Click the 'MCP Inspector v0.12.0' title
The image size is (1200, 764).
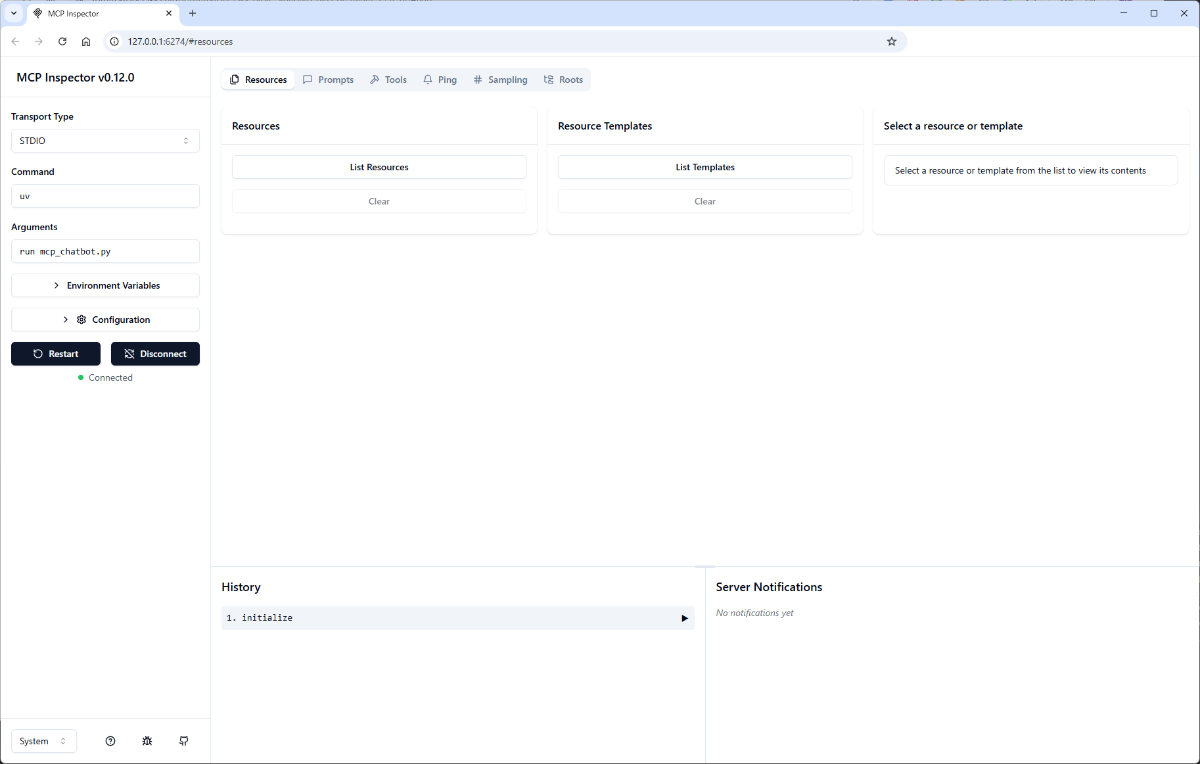(75, 77)
